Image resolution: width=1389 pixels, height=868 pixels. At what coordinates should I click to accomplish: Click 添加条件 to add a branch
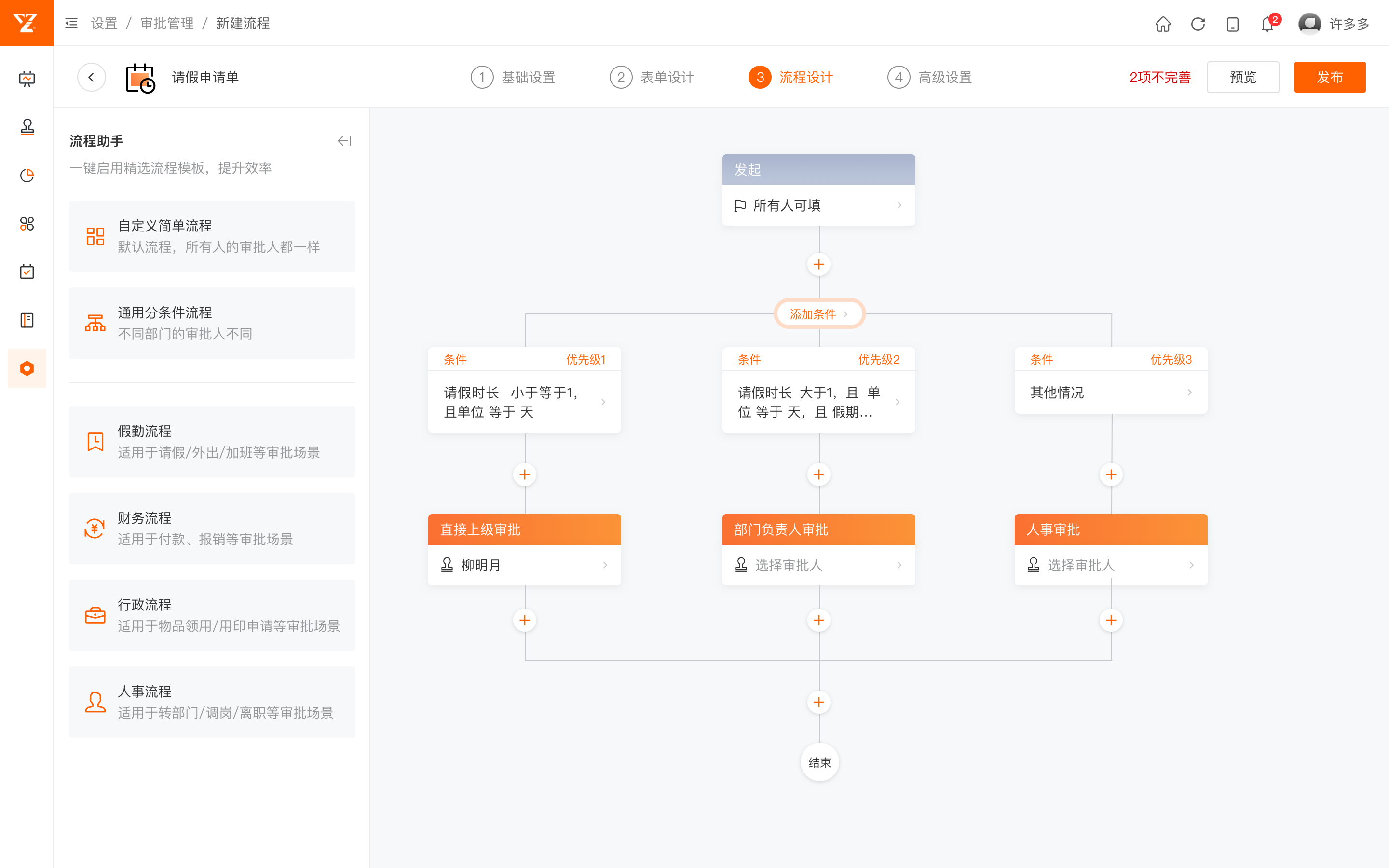pos(819,313)
